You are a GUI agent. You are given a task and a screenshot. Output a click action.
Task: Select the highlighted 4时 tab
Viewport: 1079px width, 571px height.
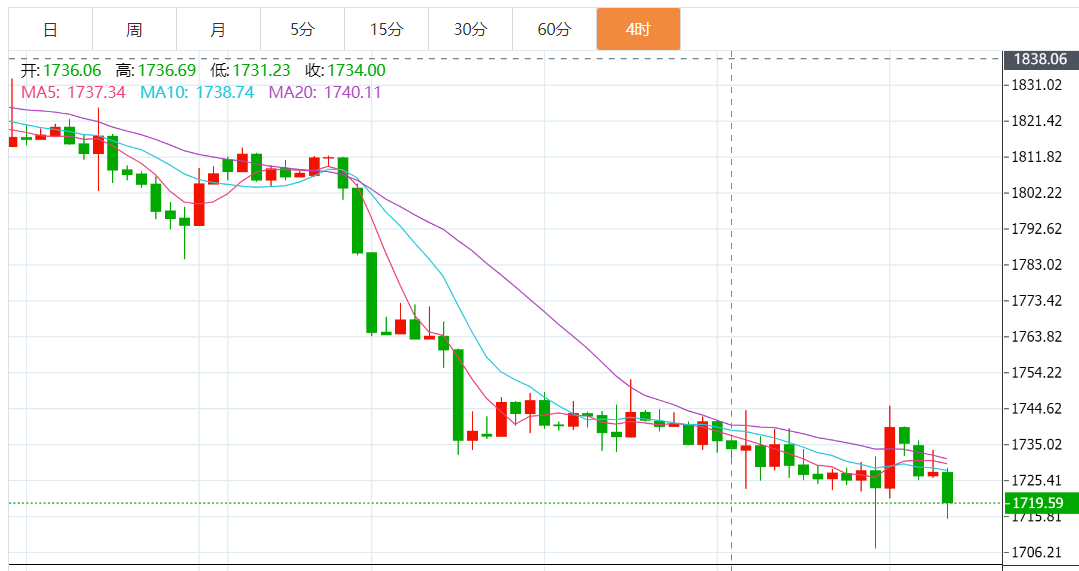639,30
